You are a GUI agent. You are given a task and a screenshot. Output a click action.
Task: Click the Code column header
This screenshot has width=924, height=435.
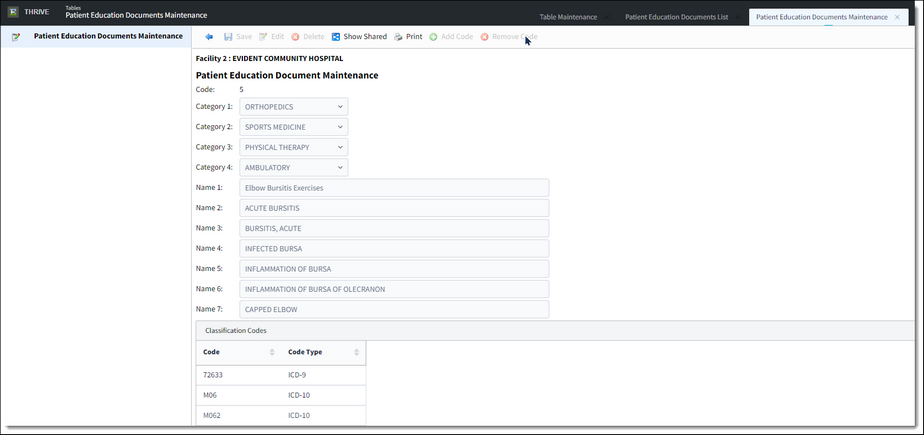(x=238, y=352)
